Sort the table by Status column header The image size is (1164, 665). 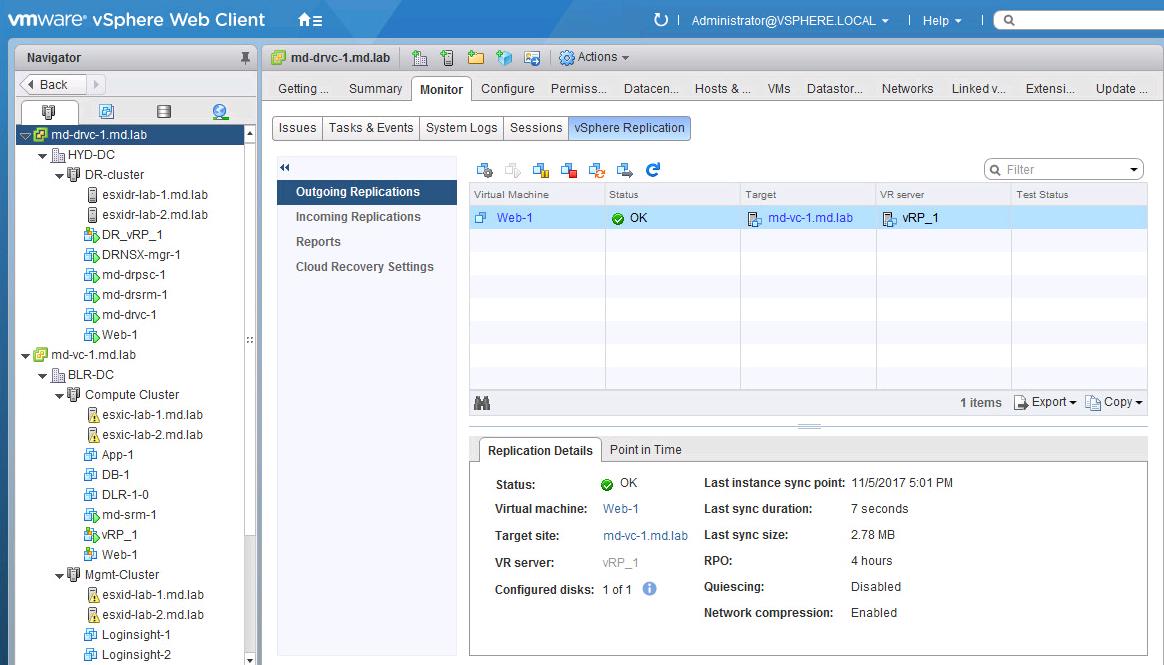pyautogui.click(x=672, y=194)
